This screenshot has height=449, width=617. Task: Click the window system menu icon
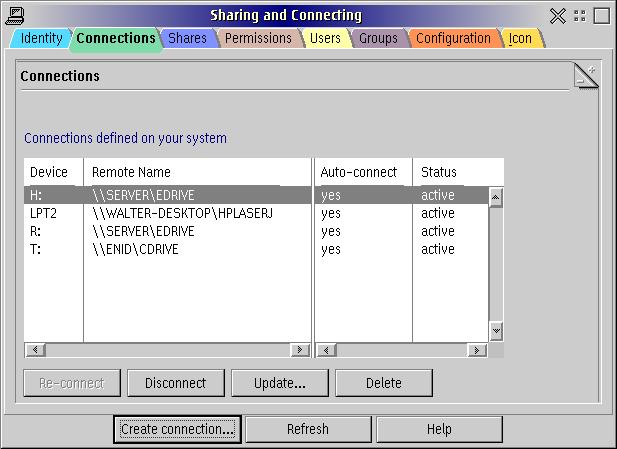pos(14,15)
